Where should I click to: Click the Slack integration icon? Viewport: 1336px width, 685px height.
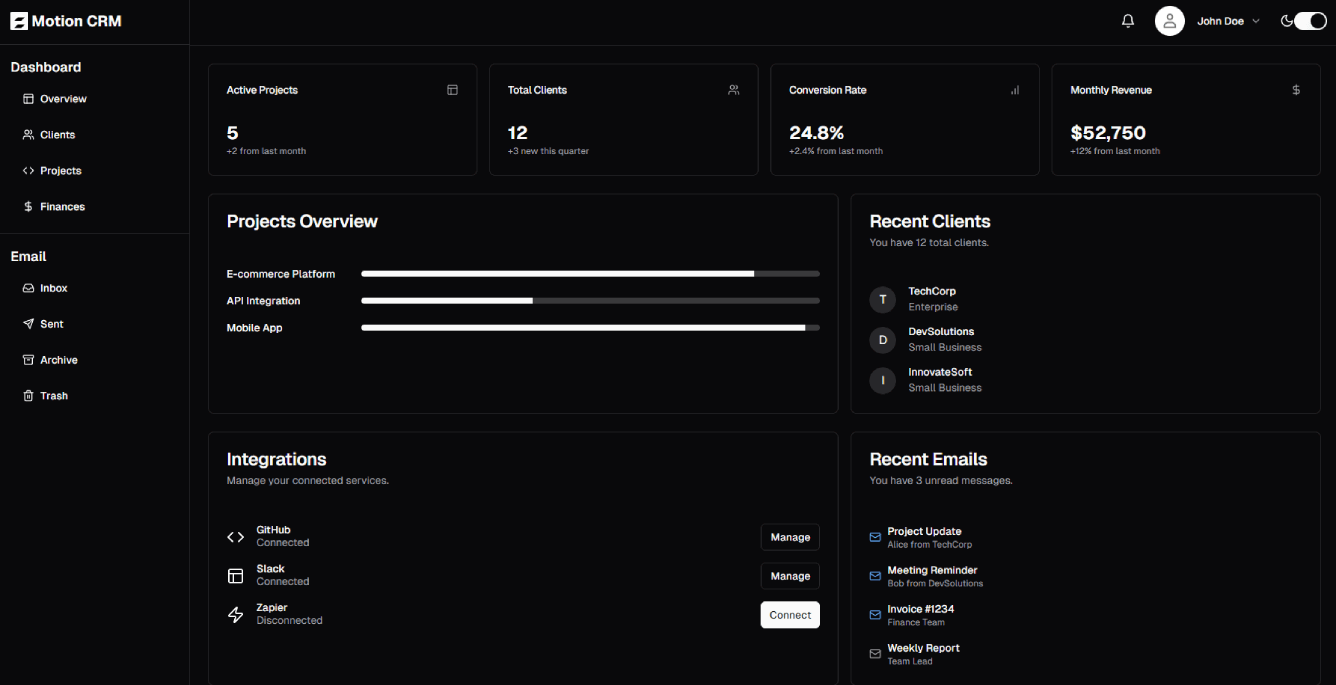click(x=235, y=575)
